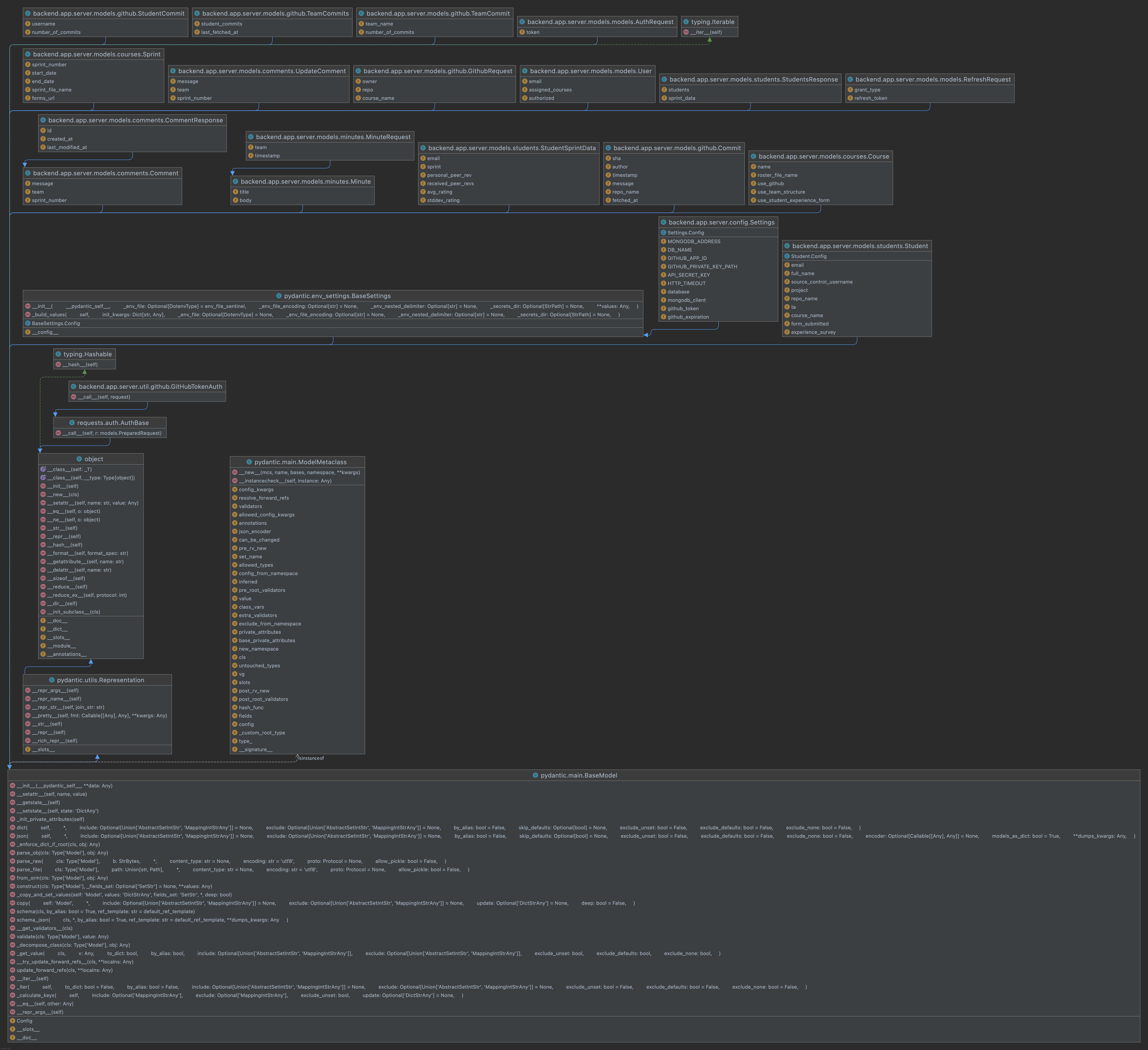Click class icon beside StudentsResponse
This screenshot has height=1050, width=1148.
click(x=664, y=80)
